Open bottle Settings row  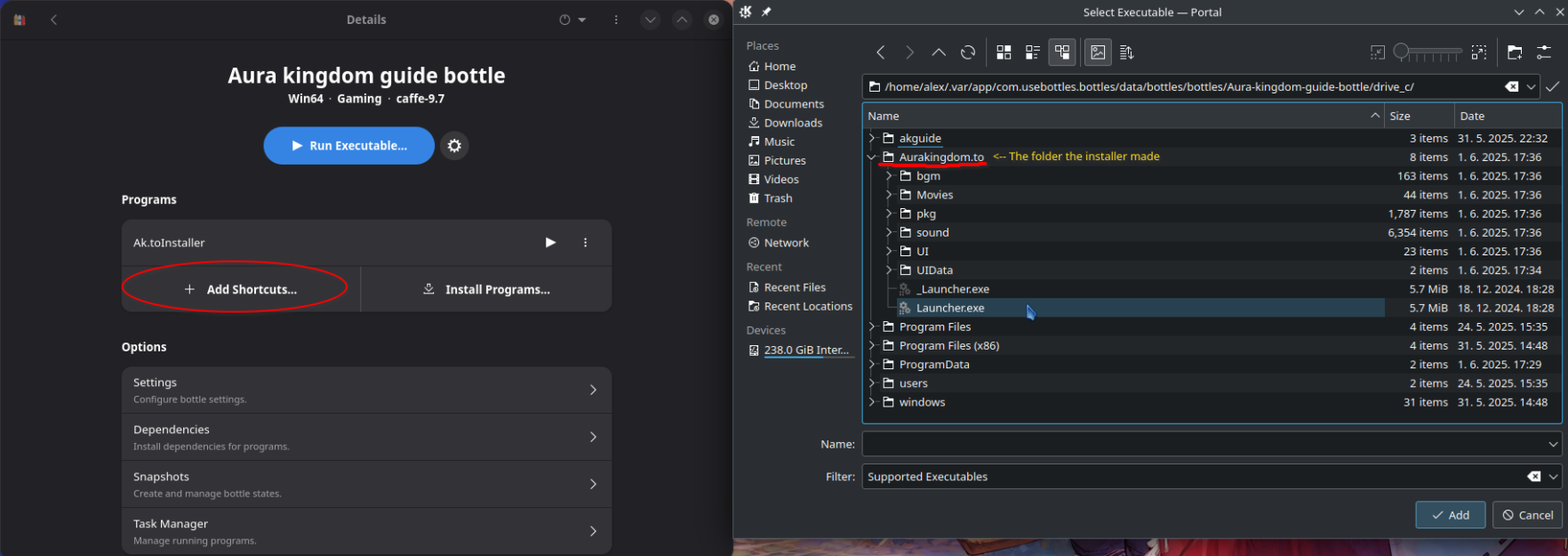pos(366,390)
